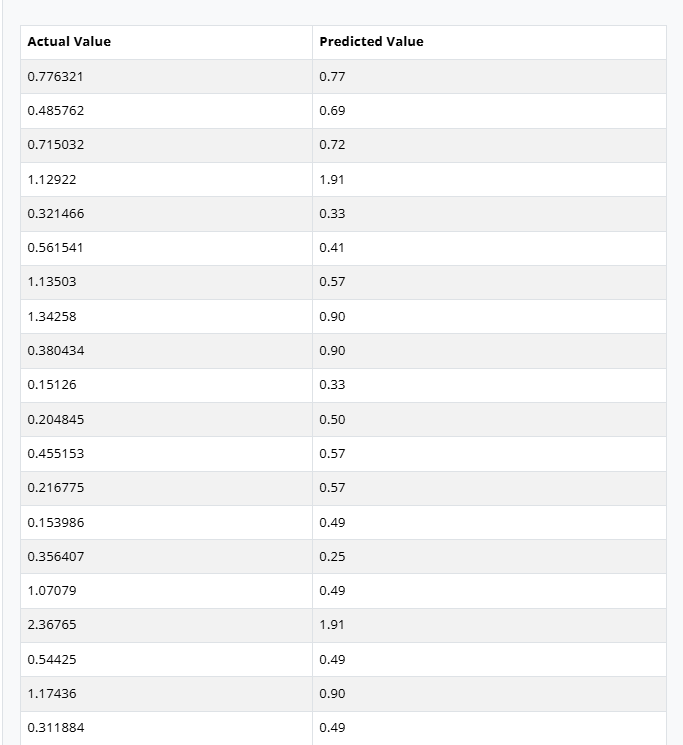Click actual value 1.13503
This screenshot has width=683, height=745.
point(52,282)
